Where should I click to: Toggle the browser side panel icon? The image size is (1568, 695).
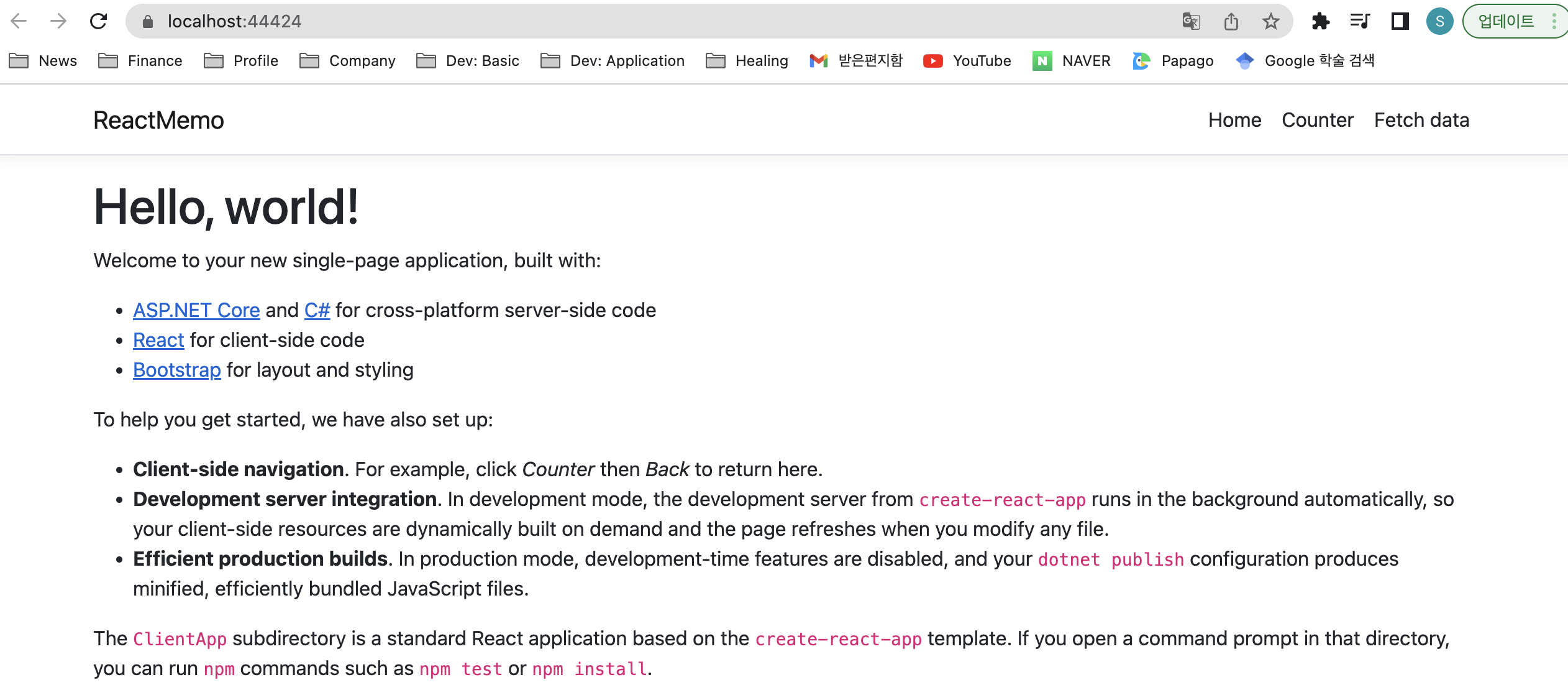coord(1400,21)
